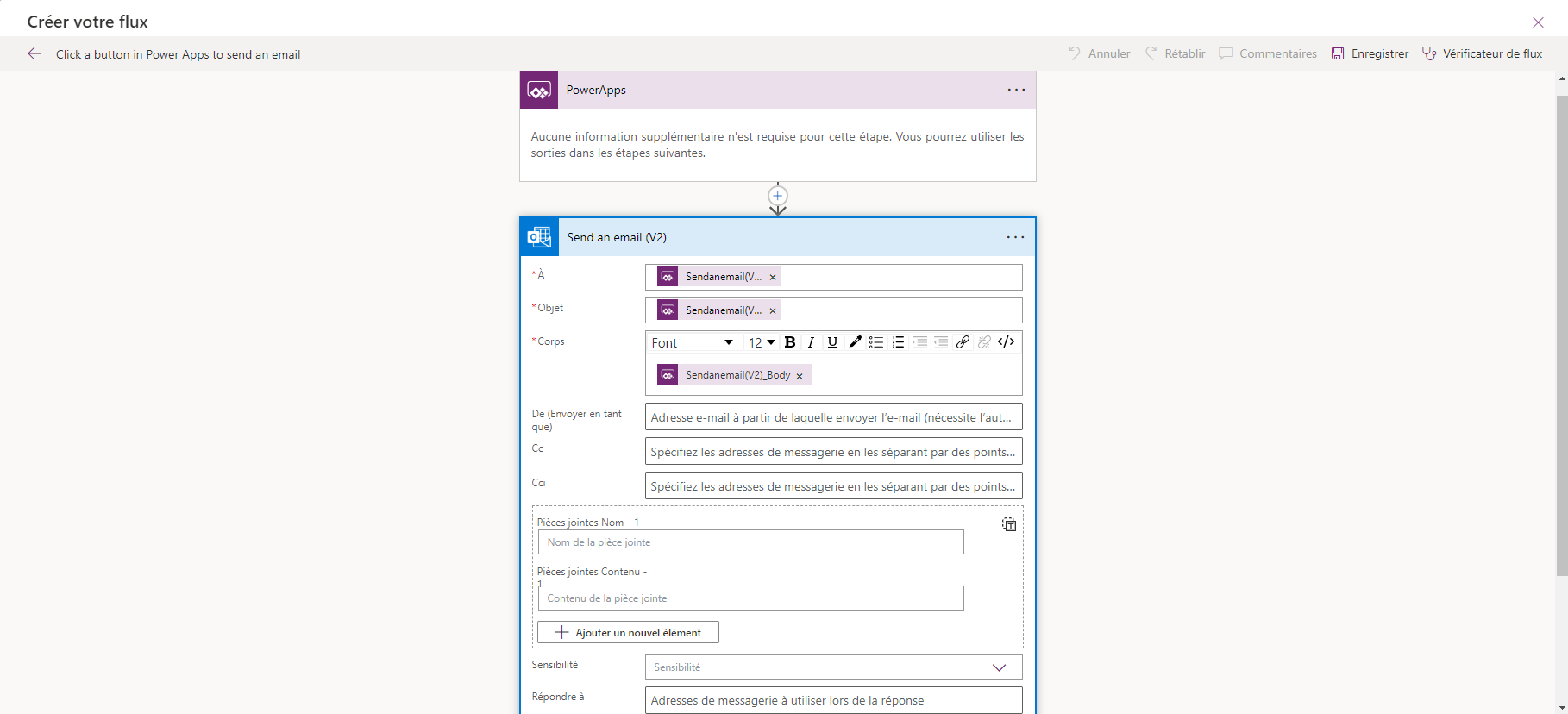Image resolution: width=1568 pixels, height=714 pixels.
Task: Click the Commentaires label
Action: (x=1278, y=53)
